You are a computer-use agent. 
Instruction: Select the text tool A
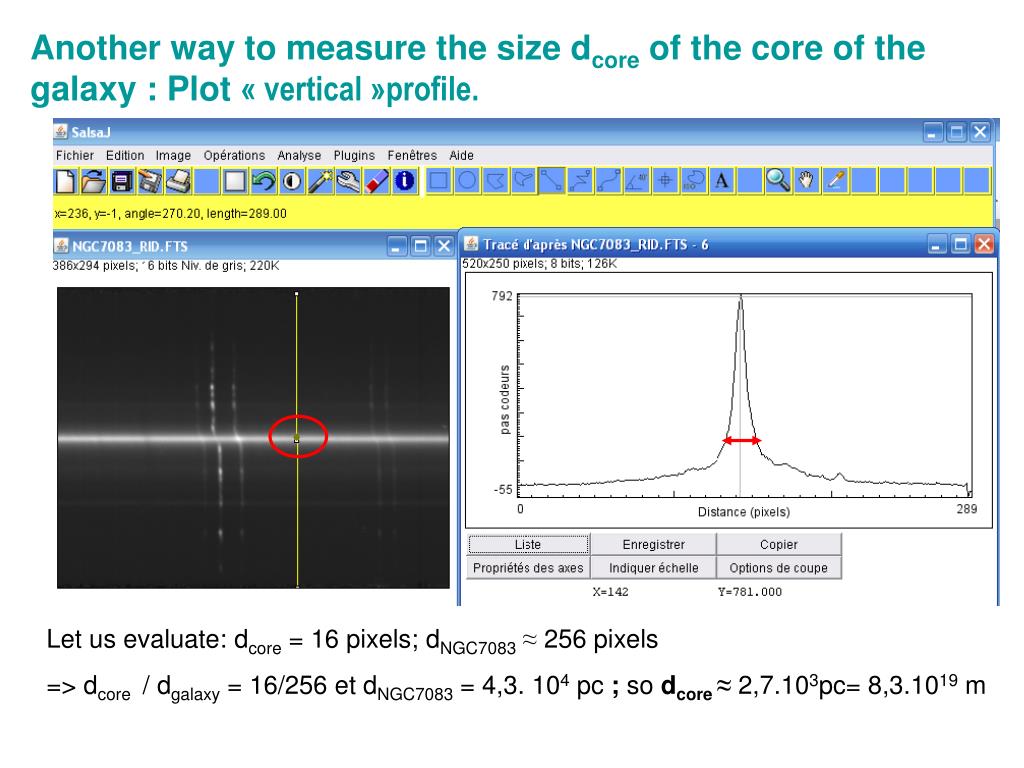[722, 180]
